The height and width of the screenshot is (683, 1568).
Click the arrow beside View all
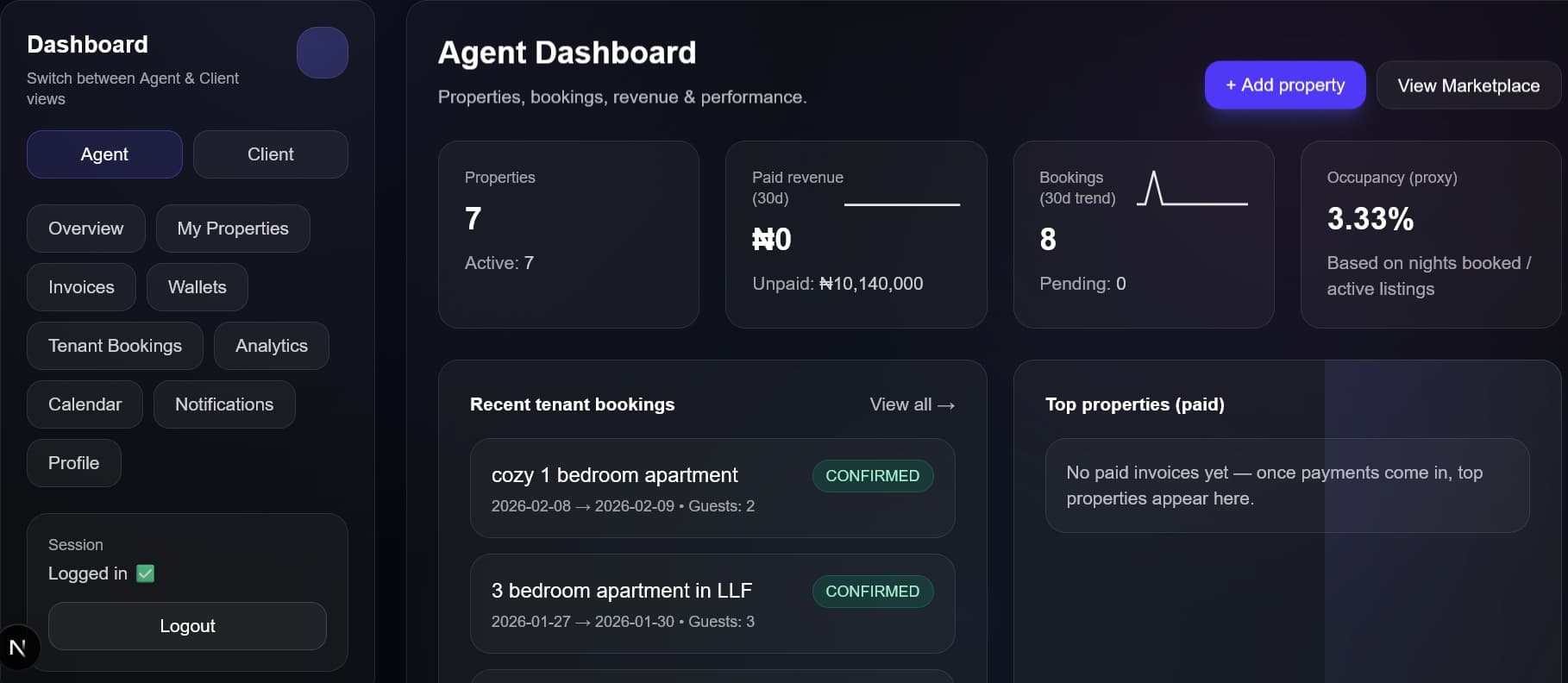(946, 404)
